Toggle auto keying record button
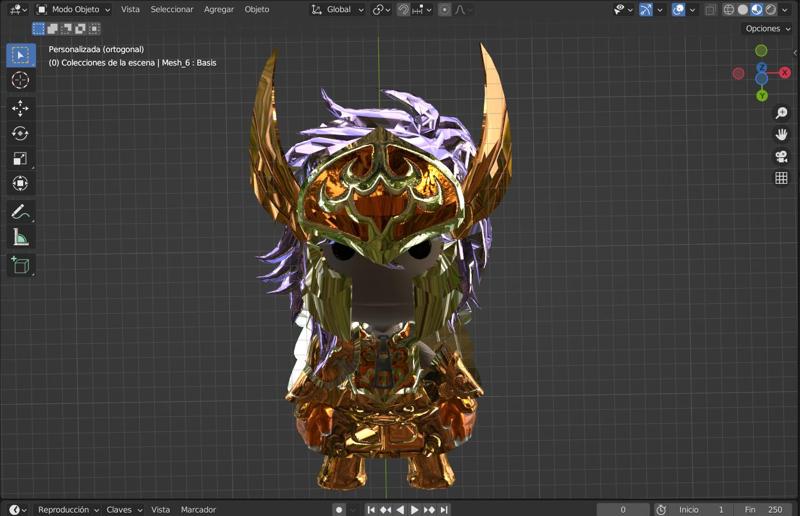800x516 pixels. [x=339, y=509]
